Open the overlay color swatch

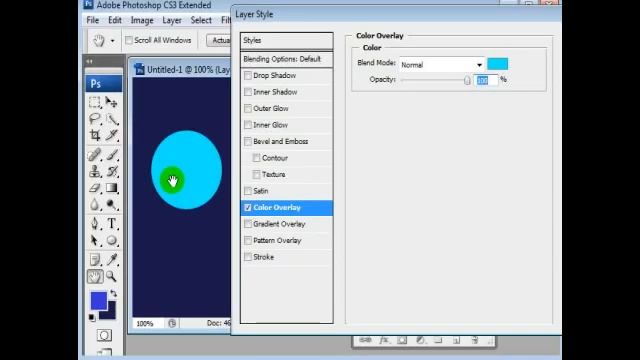(x=498, y=64)
